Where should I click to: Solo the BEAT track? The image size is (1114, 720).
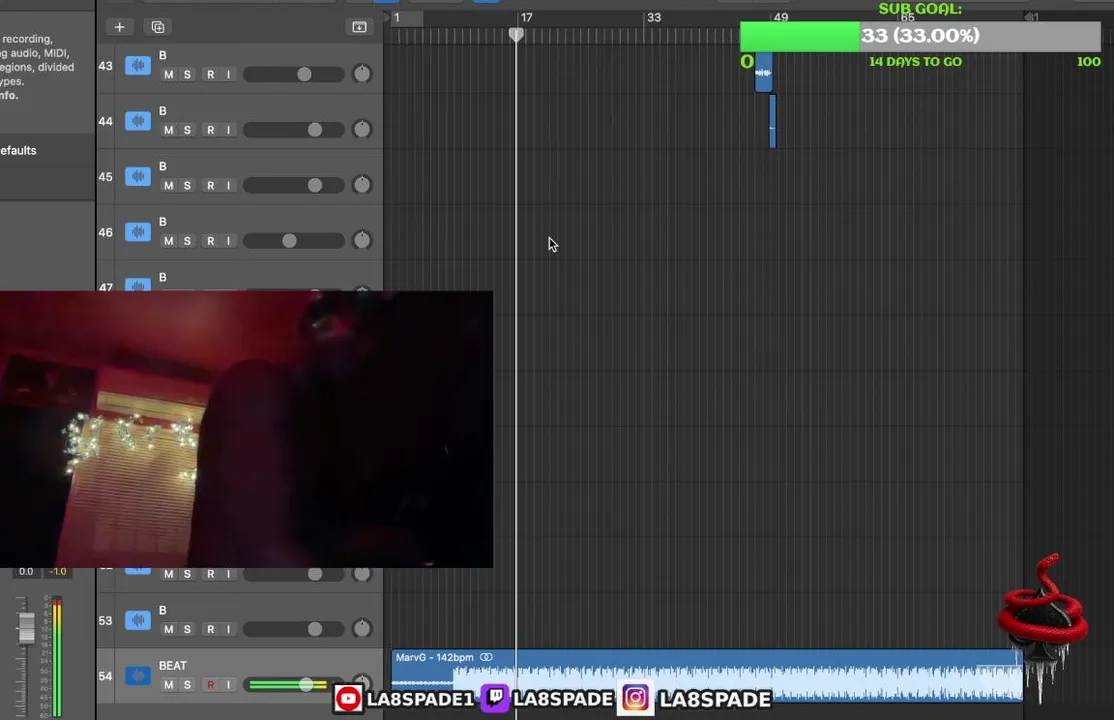188,684
